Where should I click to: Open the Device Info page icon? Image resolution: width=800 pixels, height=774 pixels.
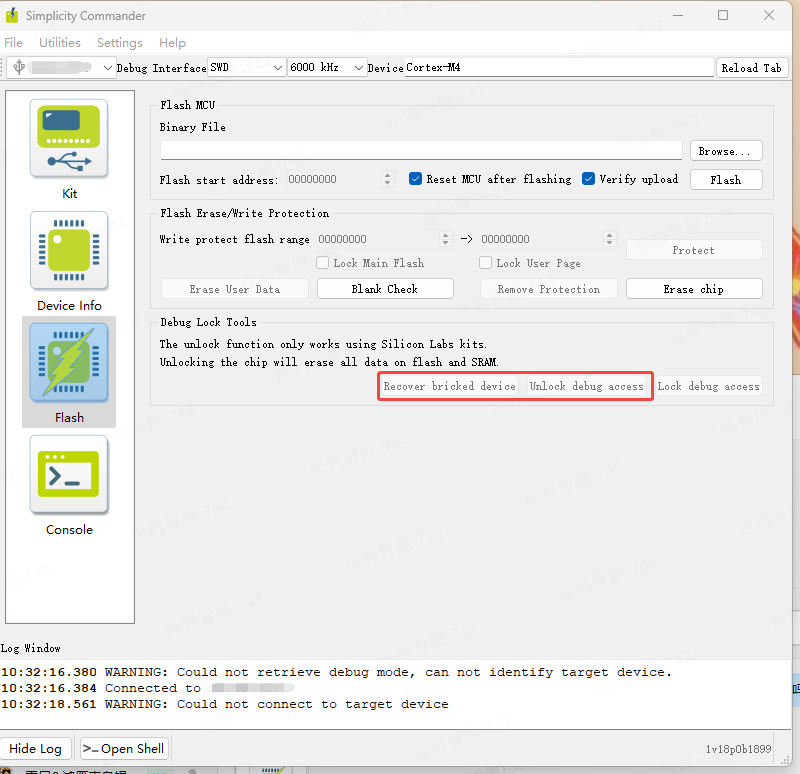click(69, 251)
